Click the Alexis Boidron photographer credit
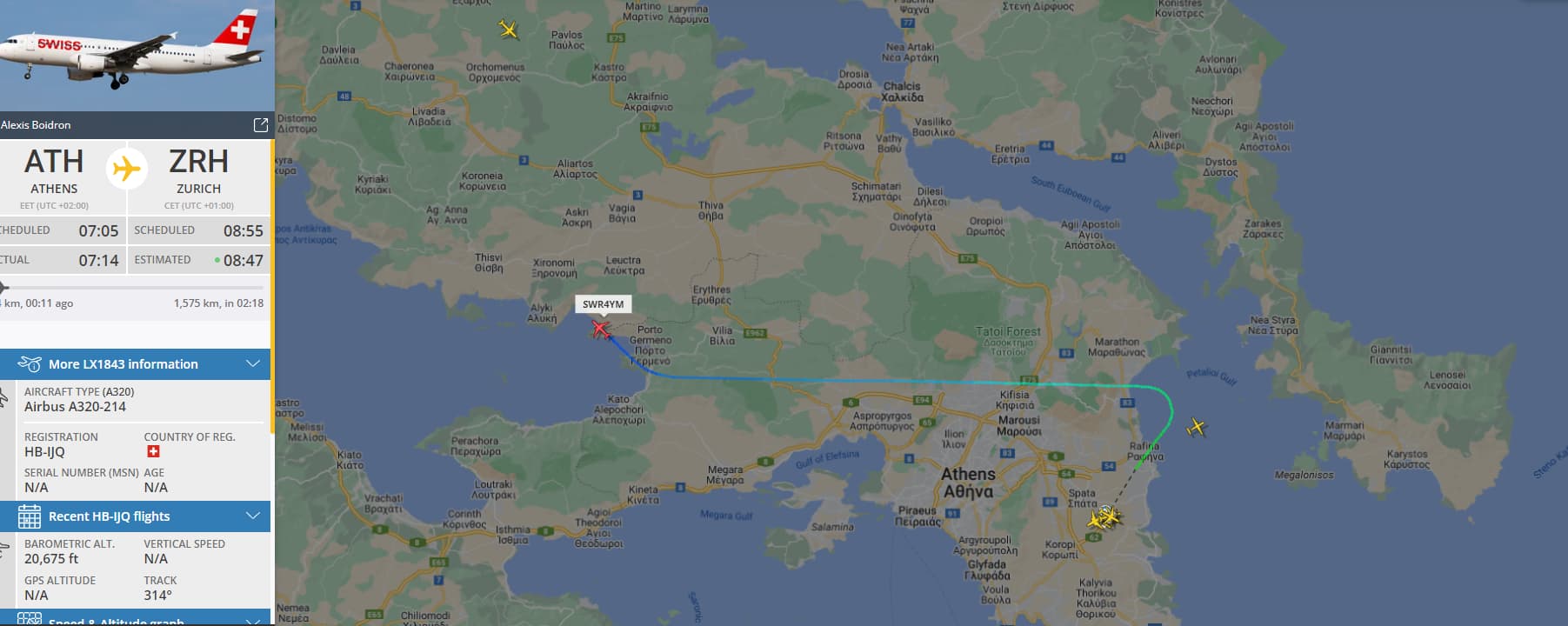The width and height of the screenshot is (1568, 626). tap(36, 125)
